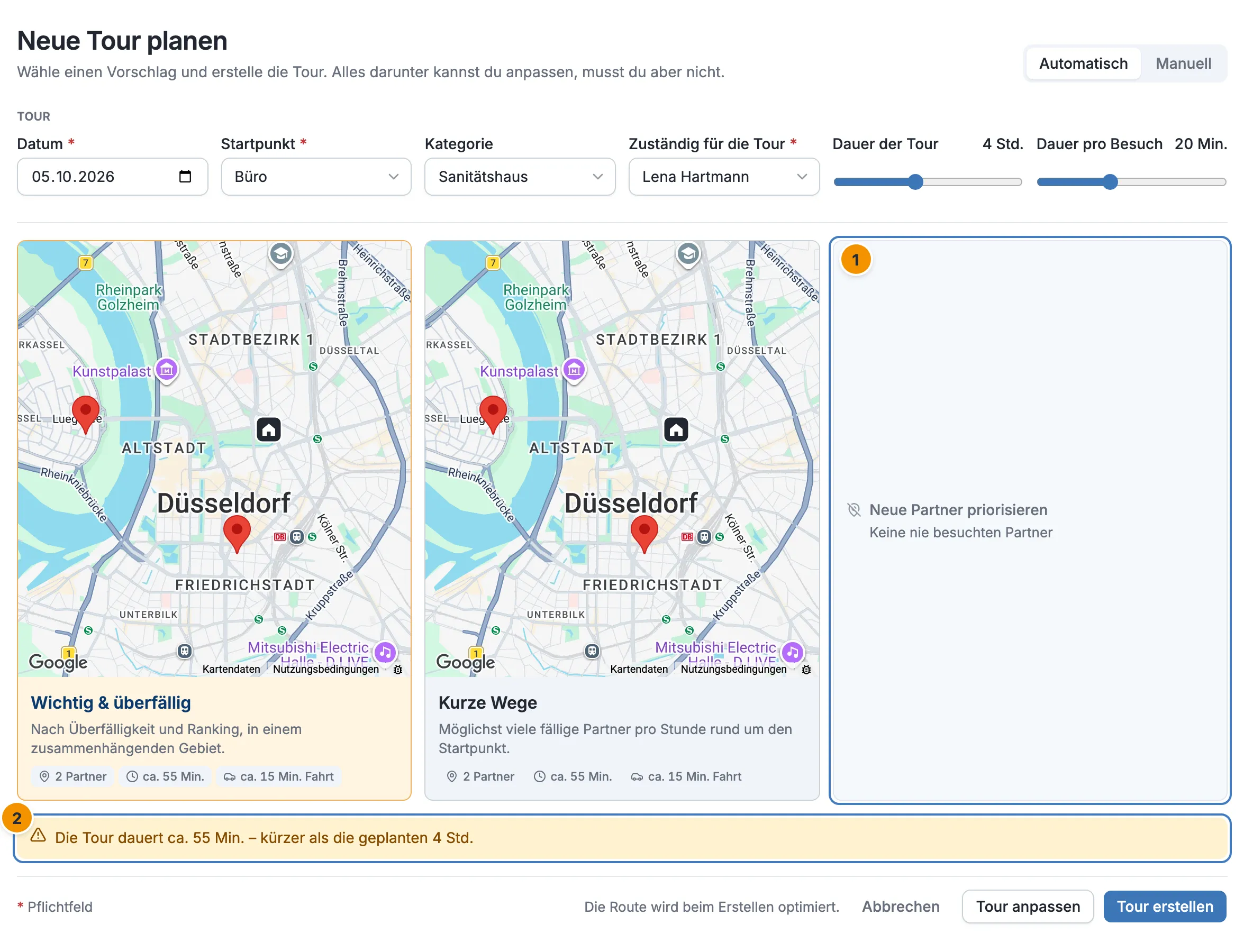Click the home start marker on the right map
Screen dimensions: 1253x952
pyautogui.click(x=676, y=429)
